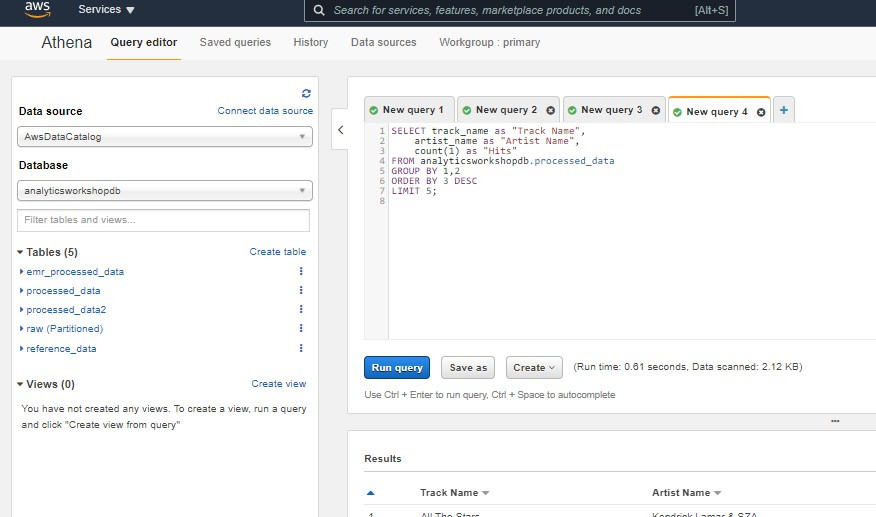Click the green status check on New query 1
Image resolution: width=876 pixels, height=517 pixels.
(374, 111)
